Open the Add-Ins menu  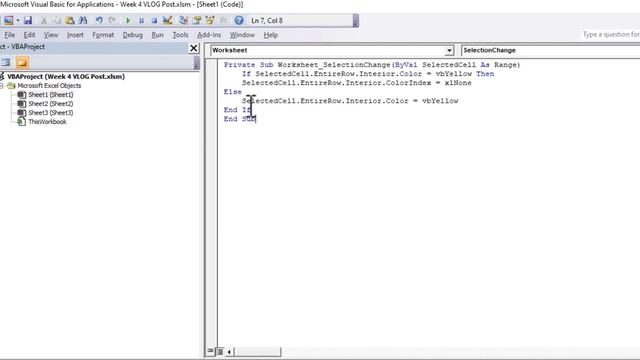(x=209, y=35)
